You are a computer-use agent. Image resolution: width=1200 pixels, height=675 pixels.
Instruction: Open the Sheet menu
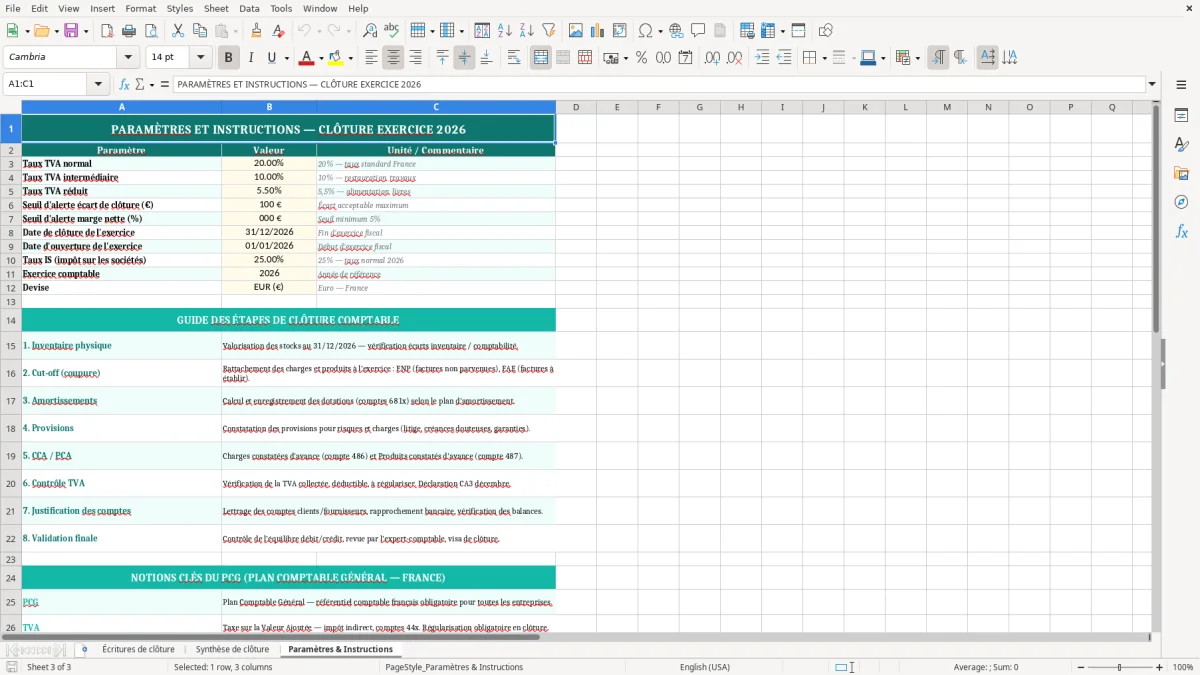(x=216, y=8)
